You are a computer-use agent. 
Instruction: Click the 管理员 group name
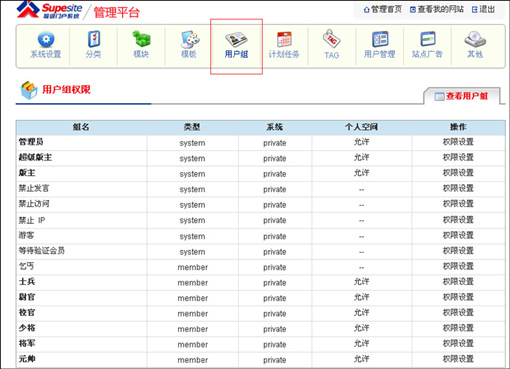(x=31, y=142)
